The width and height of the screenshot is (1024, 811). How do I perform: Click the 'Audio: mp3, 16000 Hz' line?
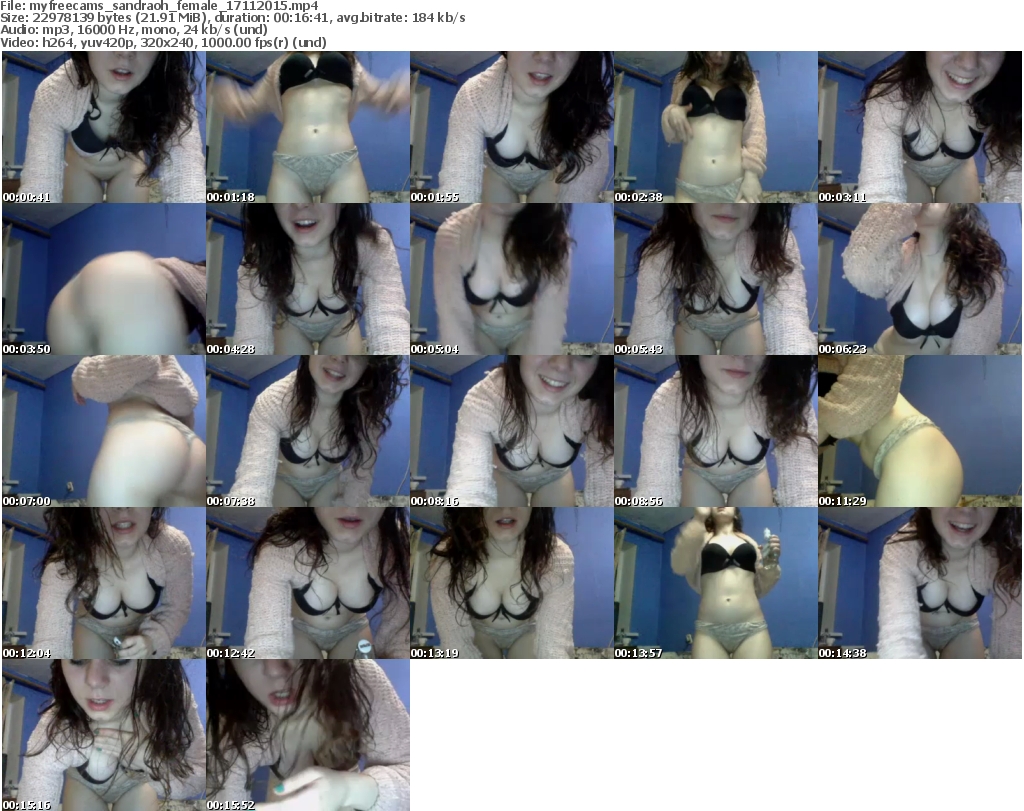pos(134,30)
